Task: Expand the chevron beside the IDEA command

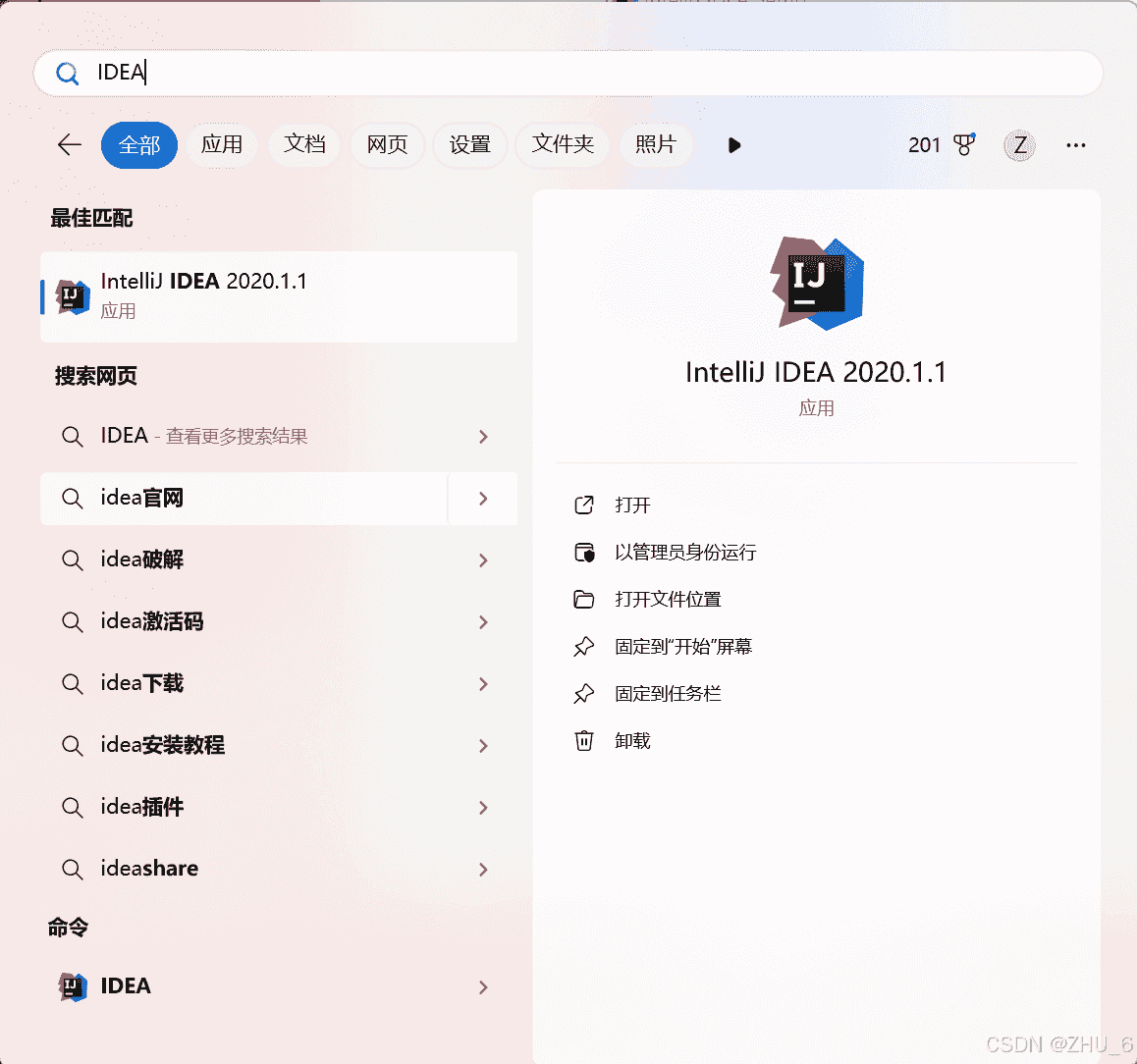Action: [484, 987]
